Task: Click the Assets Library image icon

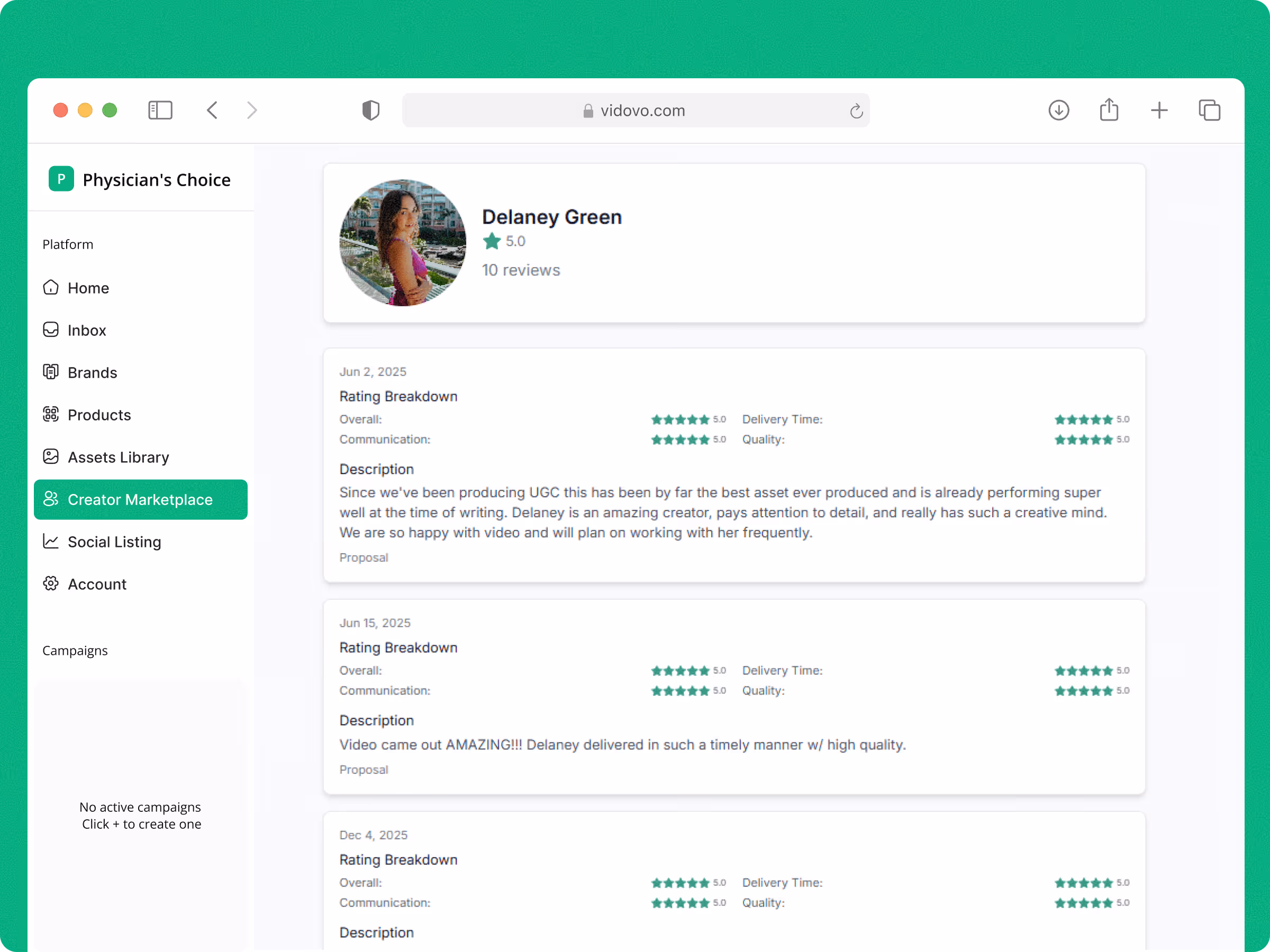Action: (x=51, y=457)
